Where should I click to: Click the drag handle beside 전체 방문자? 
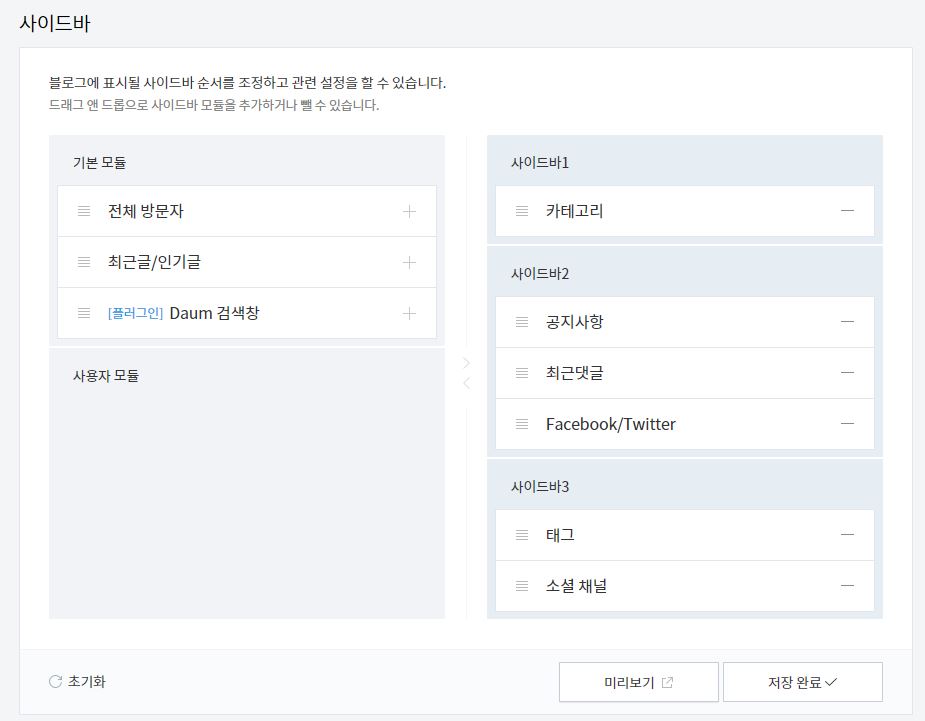(84, 211)
